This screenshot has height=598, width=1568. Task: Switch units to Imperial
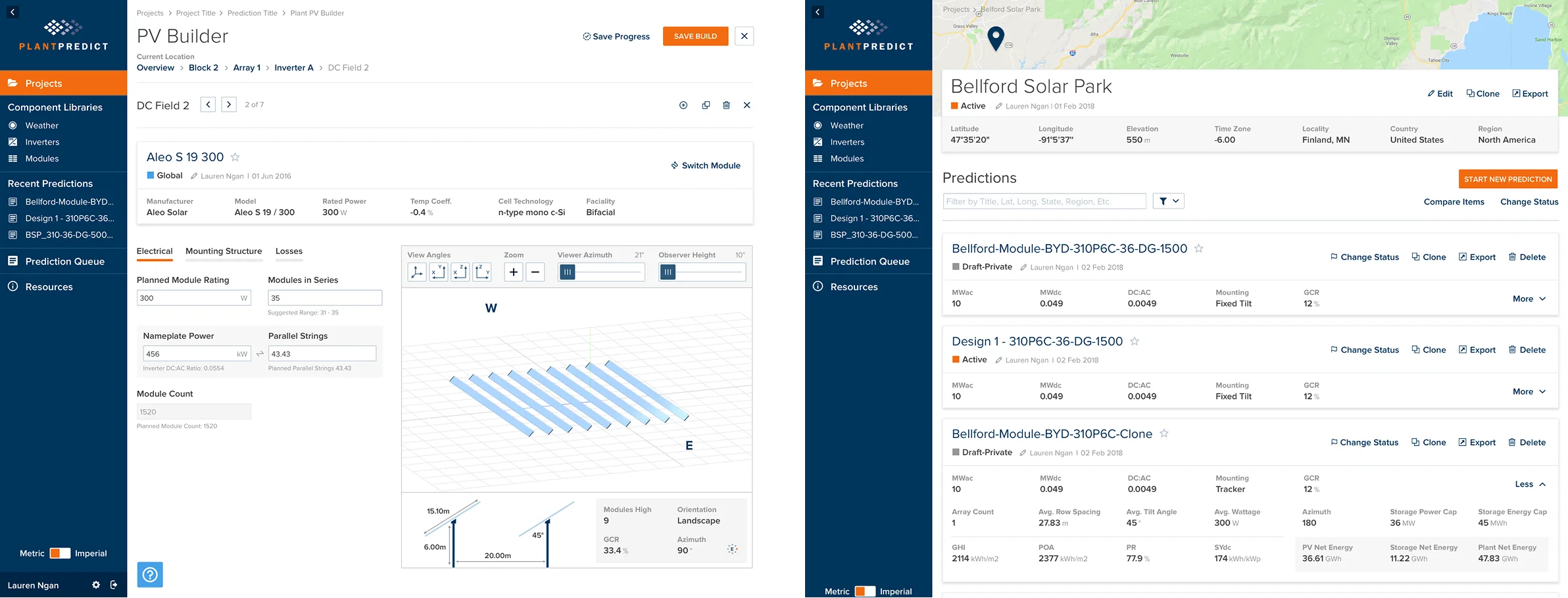pos(66,553)
